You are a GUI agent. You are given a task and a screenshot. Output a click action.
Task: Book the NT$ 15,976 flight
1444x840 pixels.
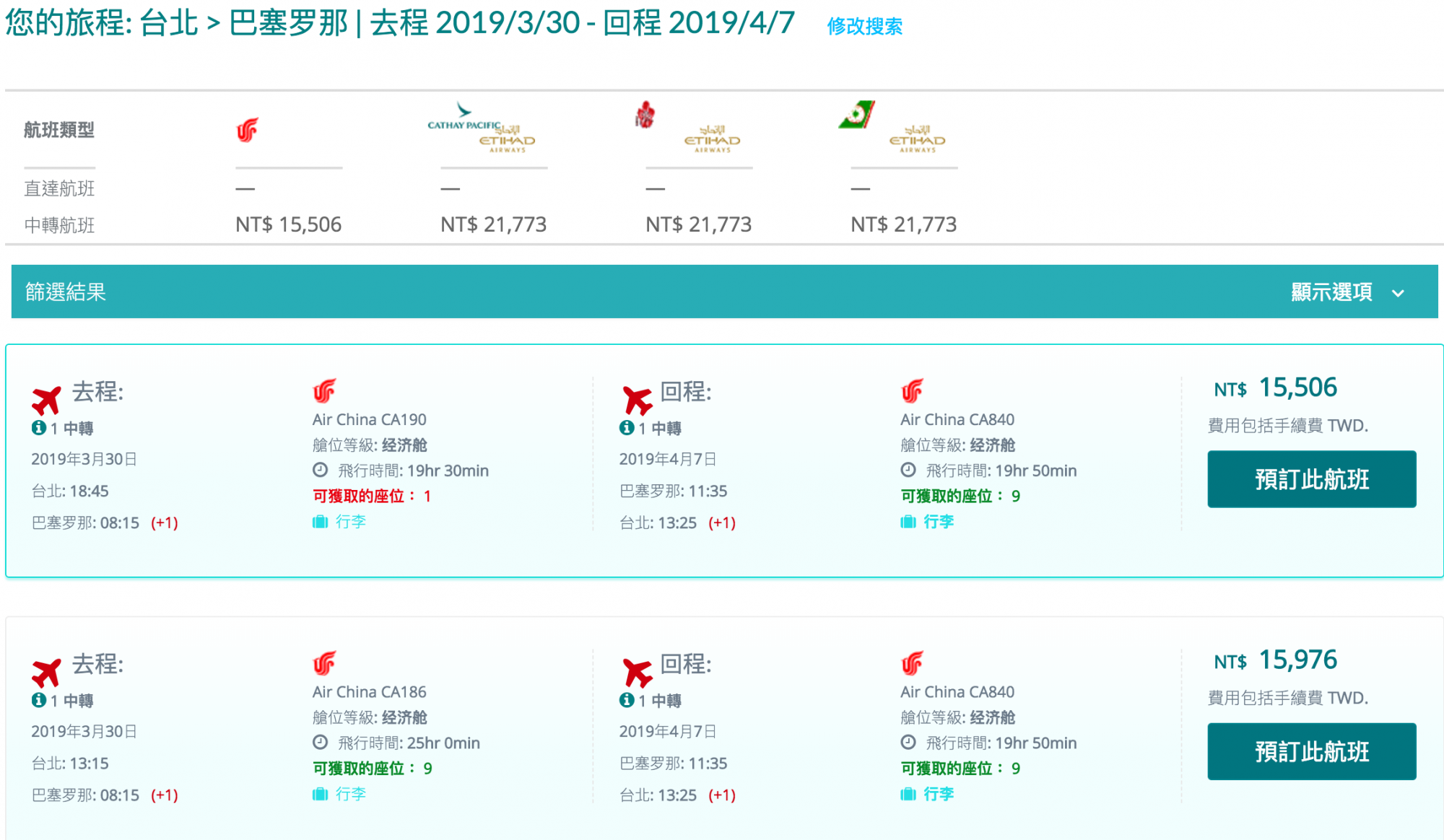(x=1311, y=751)
